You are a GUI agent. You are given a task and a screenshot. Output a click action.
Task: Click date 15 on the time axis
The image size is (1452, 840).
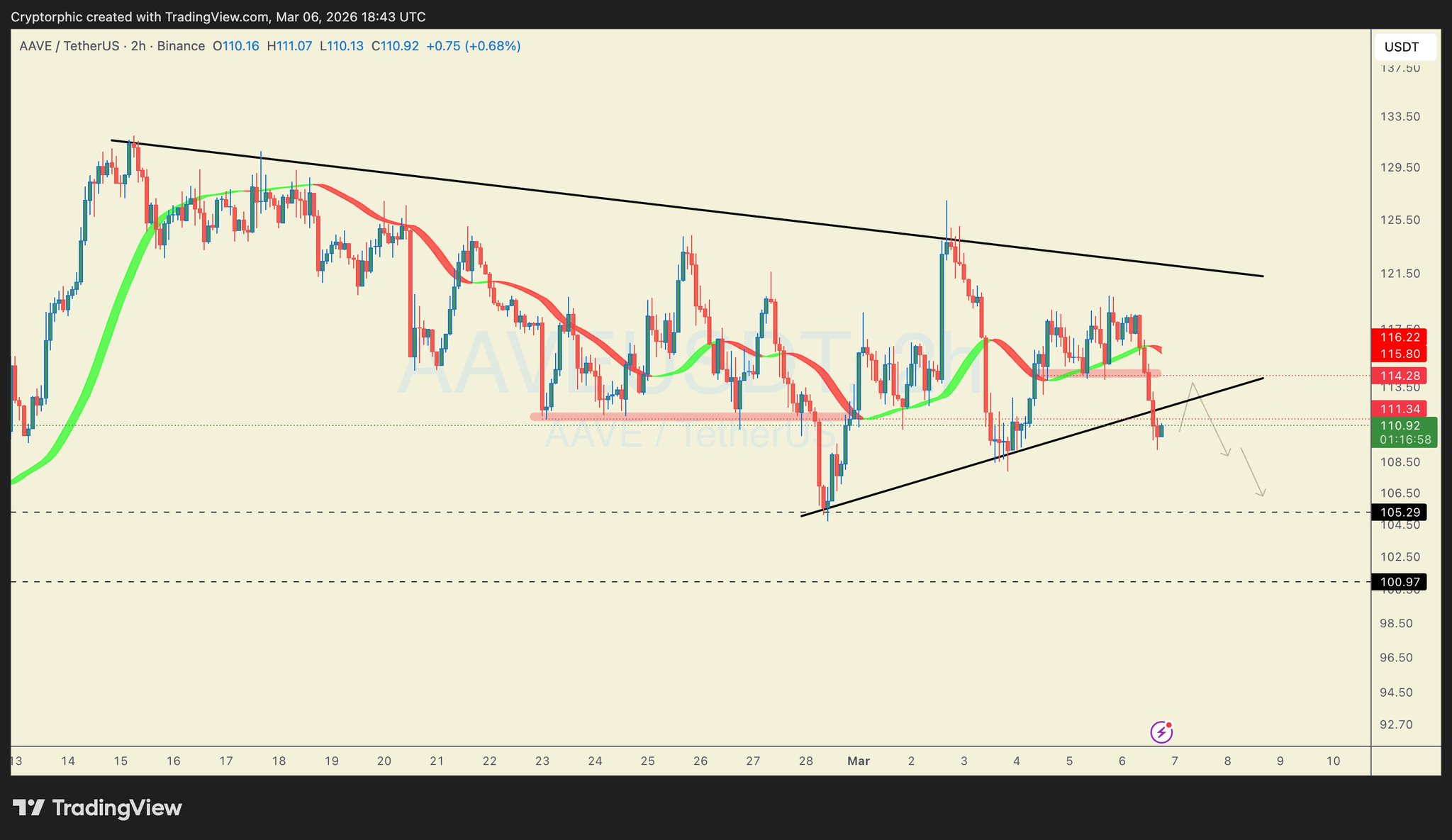[x=121, y=761]
